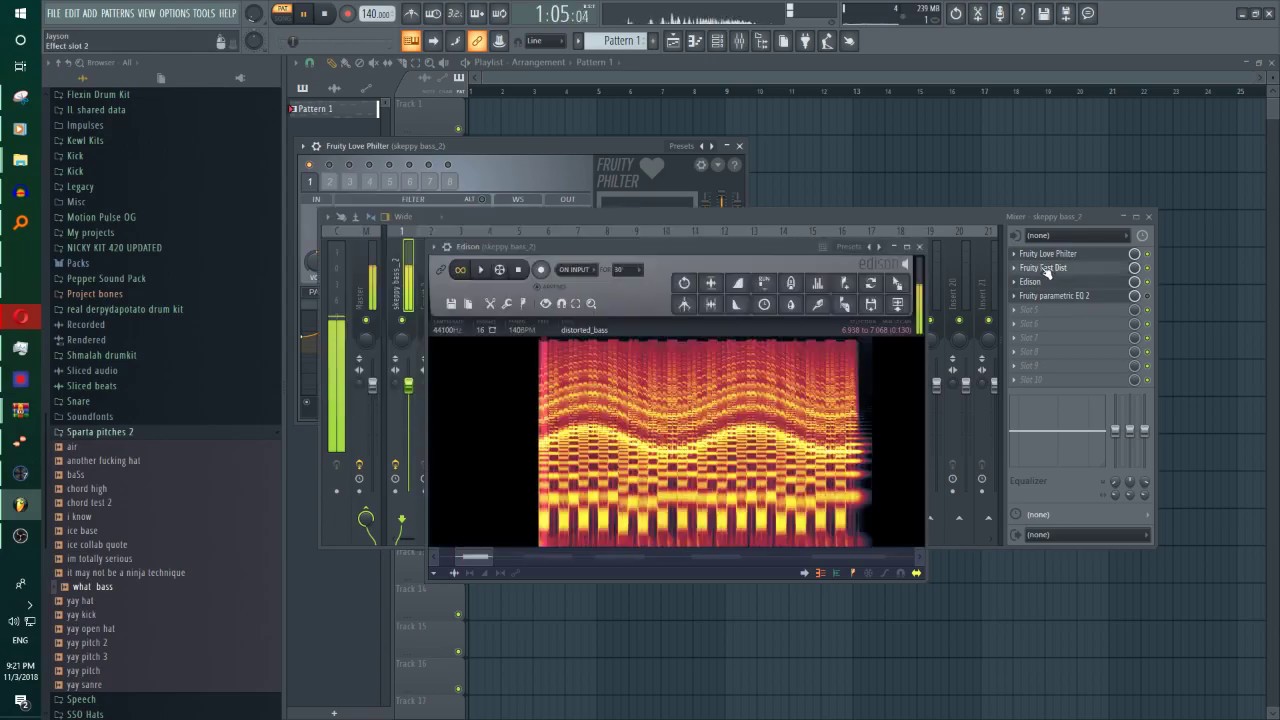Click the mixer faders icon in the view toolbar
This screenshot has width=1280, height=720.
pyautogui.click(x=739, y=41)
